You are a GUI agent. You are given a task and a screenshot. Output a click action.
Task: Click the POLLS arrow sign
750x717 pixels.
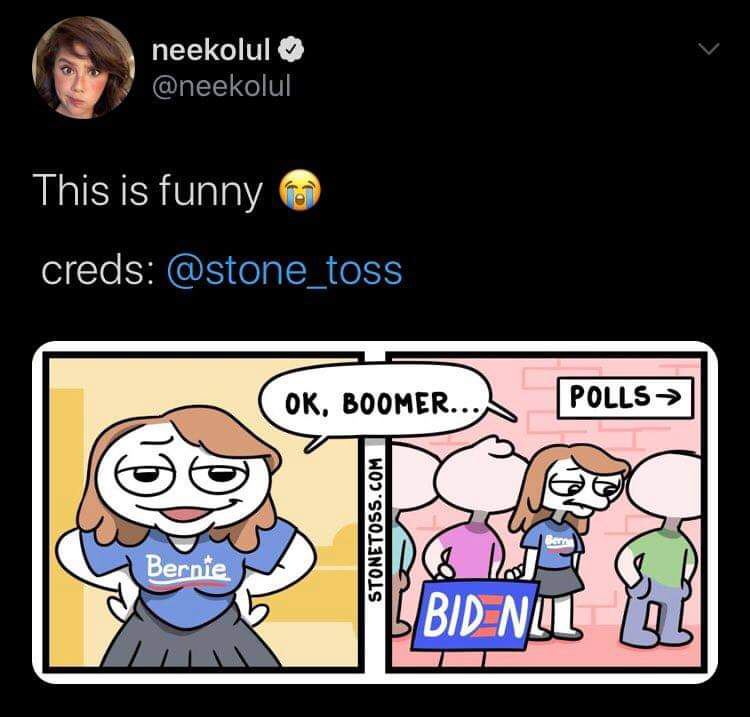[x=626, y=397]
